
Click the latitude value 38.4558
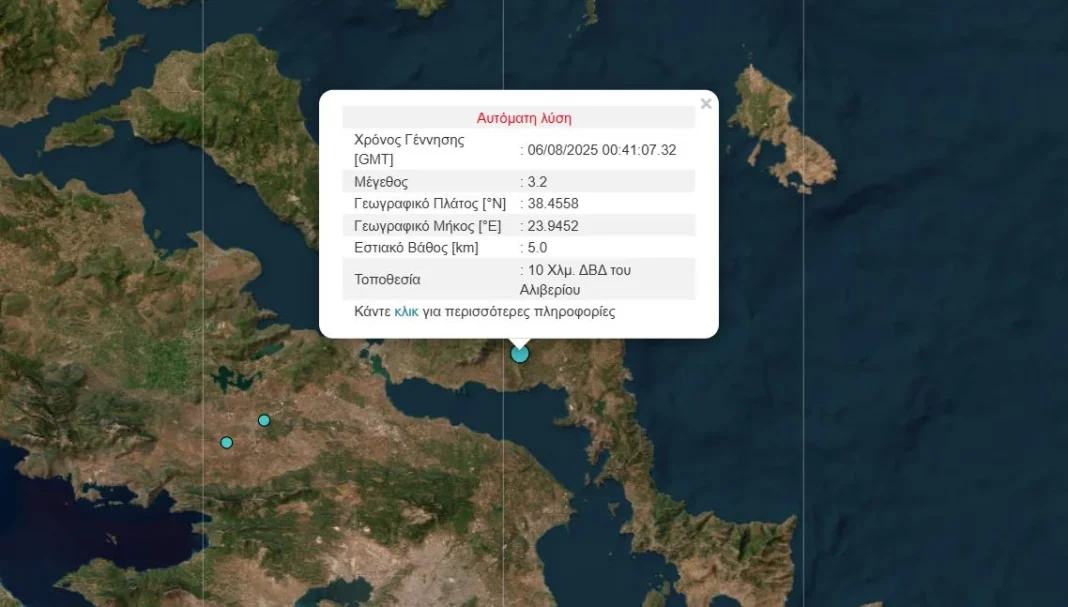553,204
